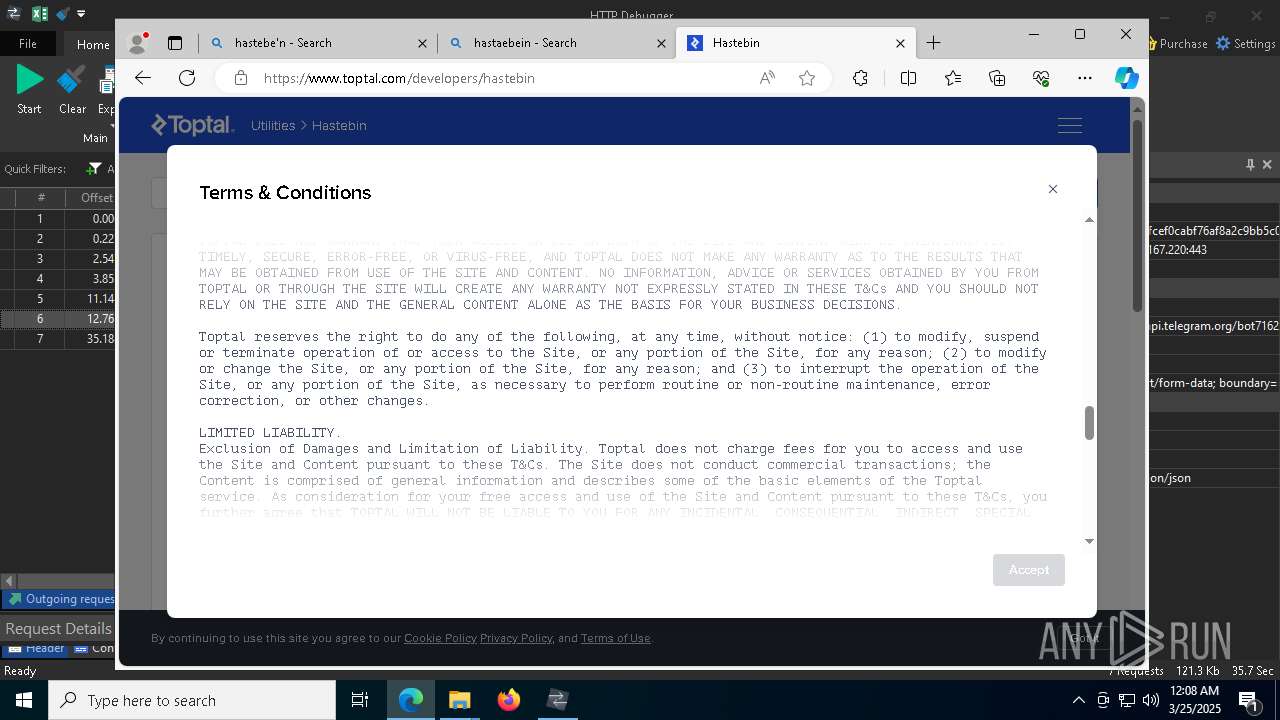Click the Accept button
Viewport: 1280px width, 720px height.
pos(1028,570)
